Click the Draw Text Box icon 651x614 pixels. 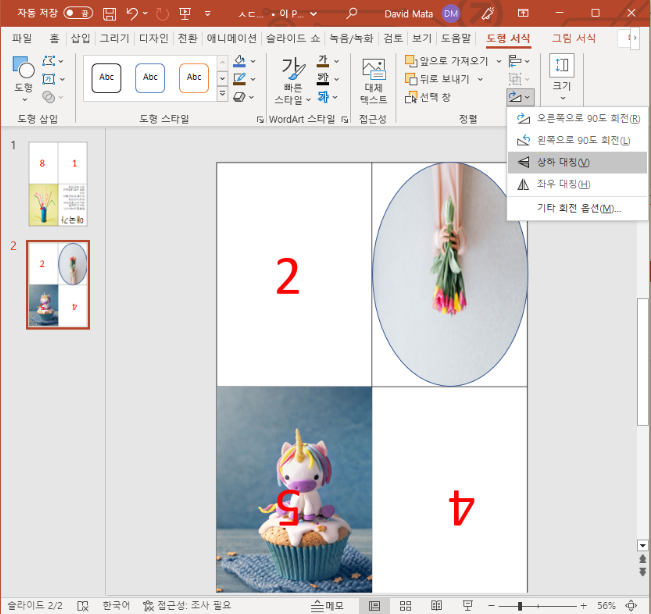[x=49, y=79]
